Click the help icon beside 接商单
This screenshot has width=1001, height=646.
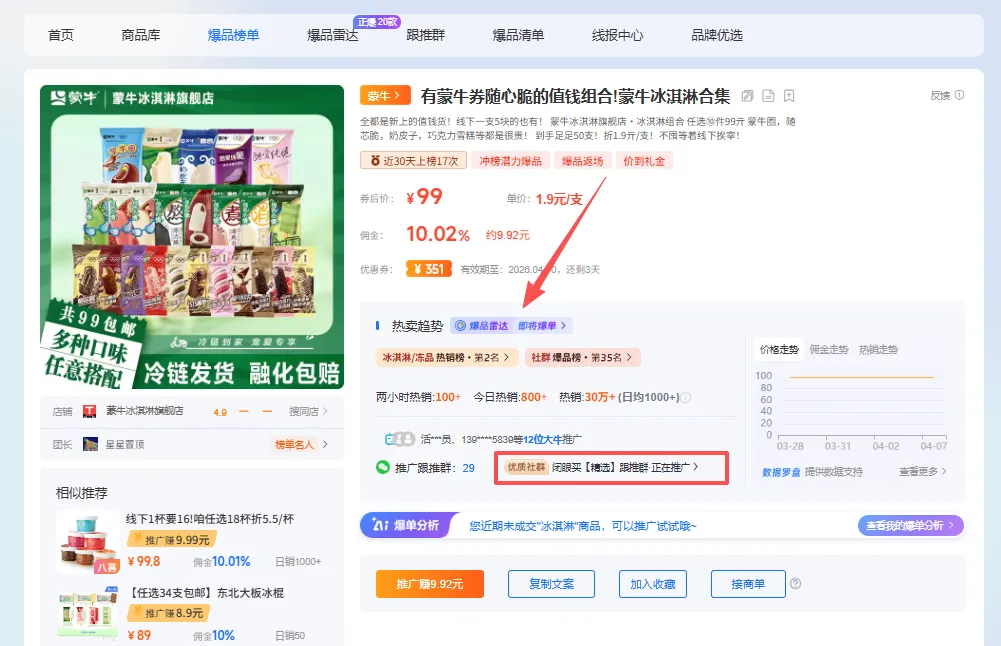click(795, 583)
